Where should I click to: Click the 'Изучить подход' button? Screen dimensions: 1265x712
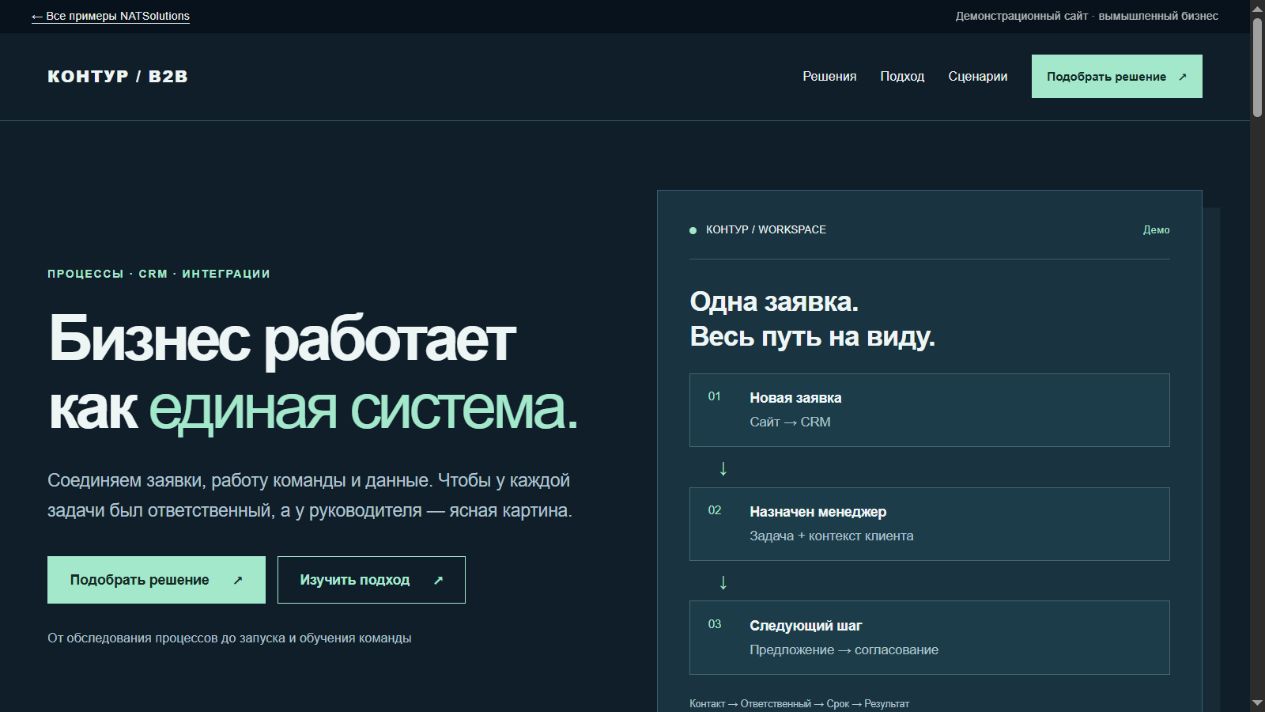(x=371, y=580)
